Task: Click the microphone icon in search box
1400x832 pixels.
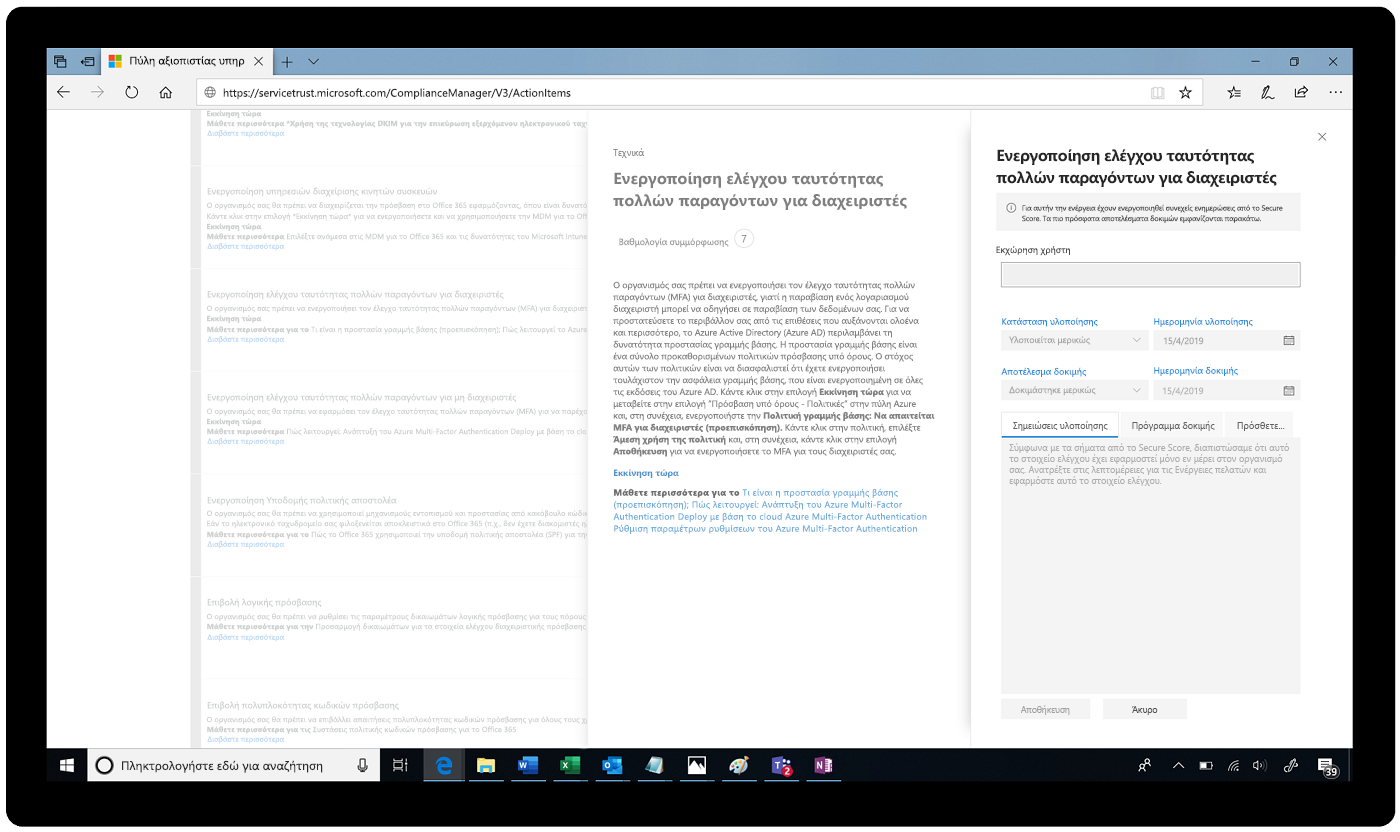Action: click(x=362, y=766)
